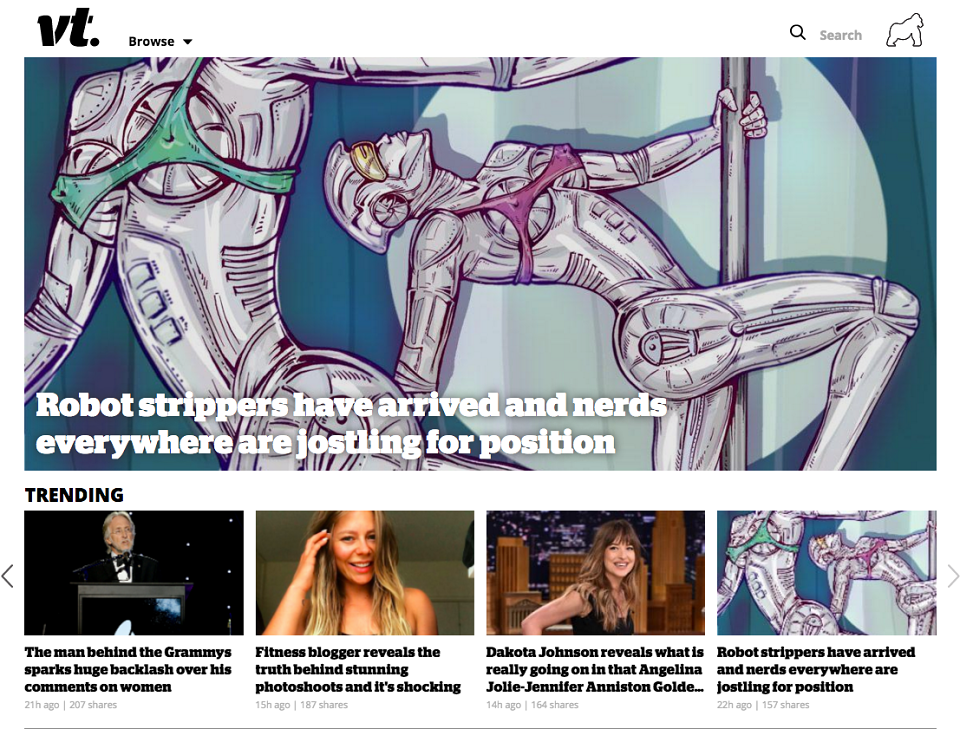Go to the previous trending items arrow
The image size is (960, 742).
[x=8, y=576]
